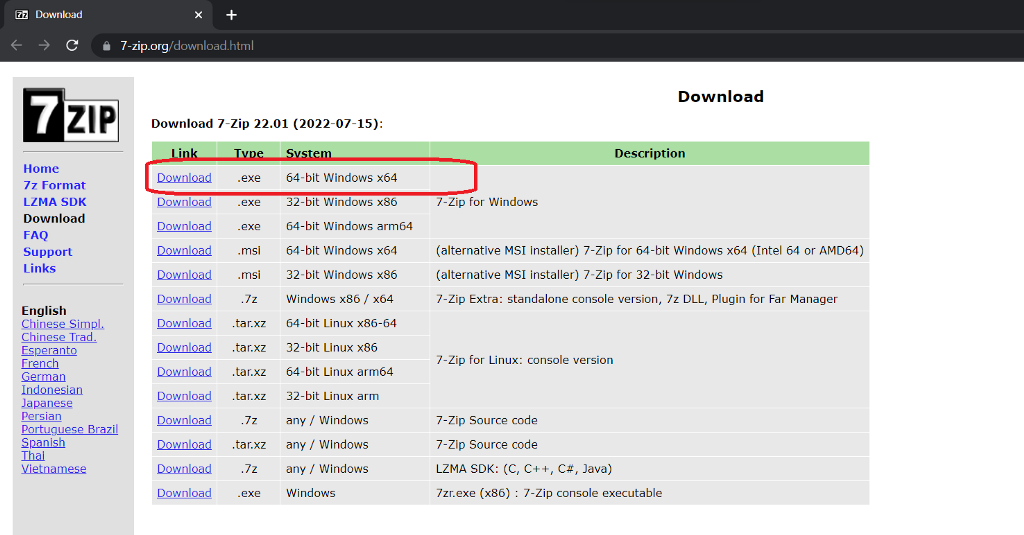Viewport: 1024px width, 535px height.
Task: Download the 64-bit Linux arm64 .tar.xz
Action: coord(184,372)
